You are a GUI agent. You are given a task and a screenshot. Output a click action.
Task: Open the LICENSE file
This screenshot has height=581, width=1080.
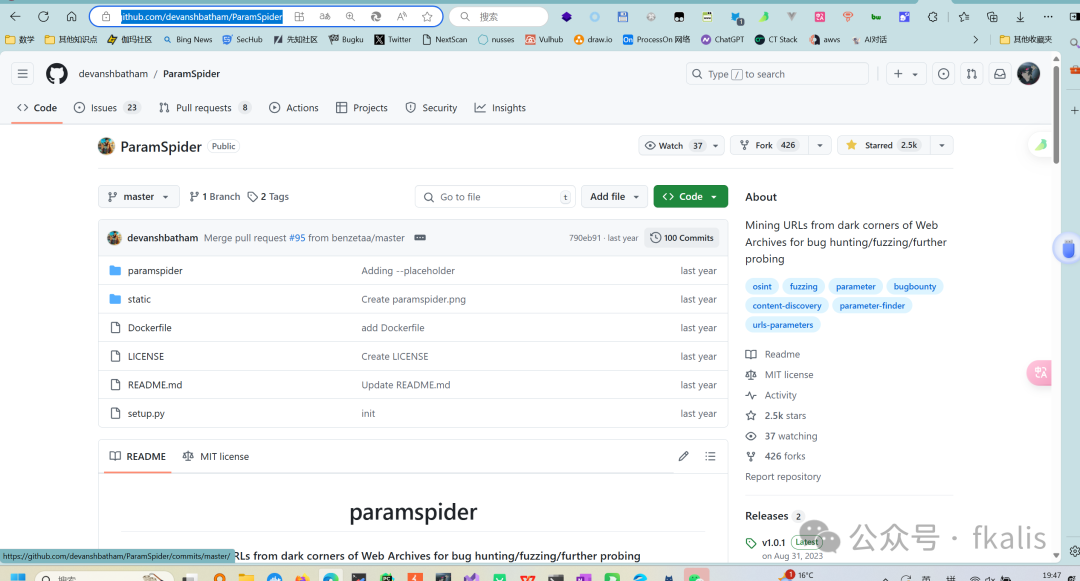click(x=146, y=357)
